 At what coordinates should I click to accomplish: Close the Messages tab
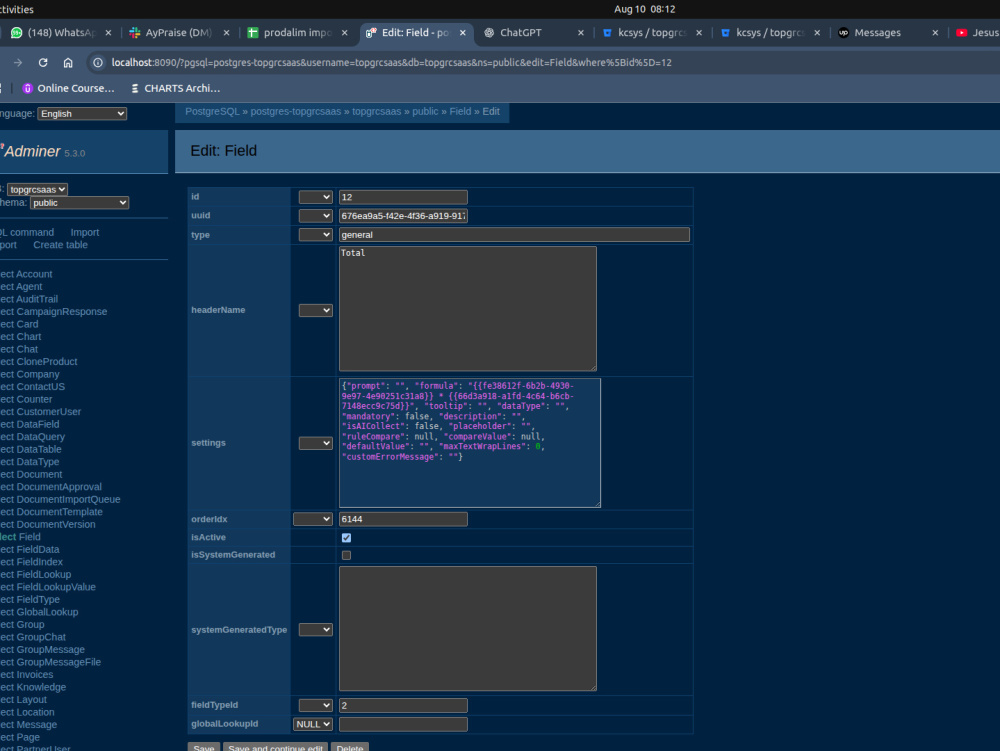coord(935,33)
